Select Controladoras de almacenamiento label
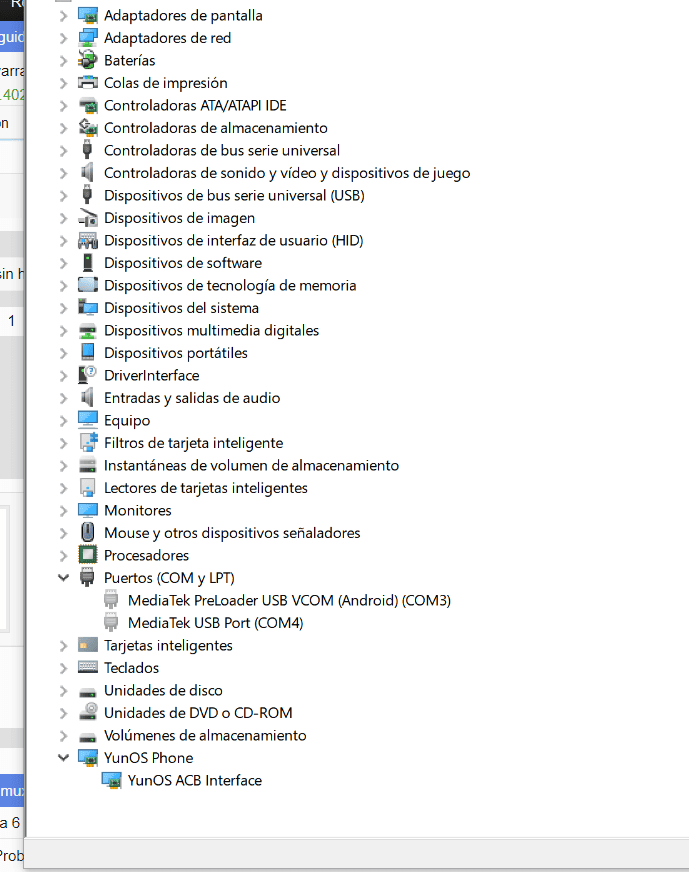 (x=216, y=128)
